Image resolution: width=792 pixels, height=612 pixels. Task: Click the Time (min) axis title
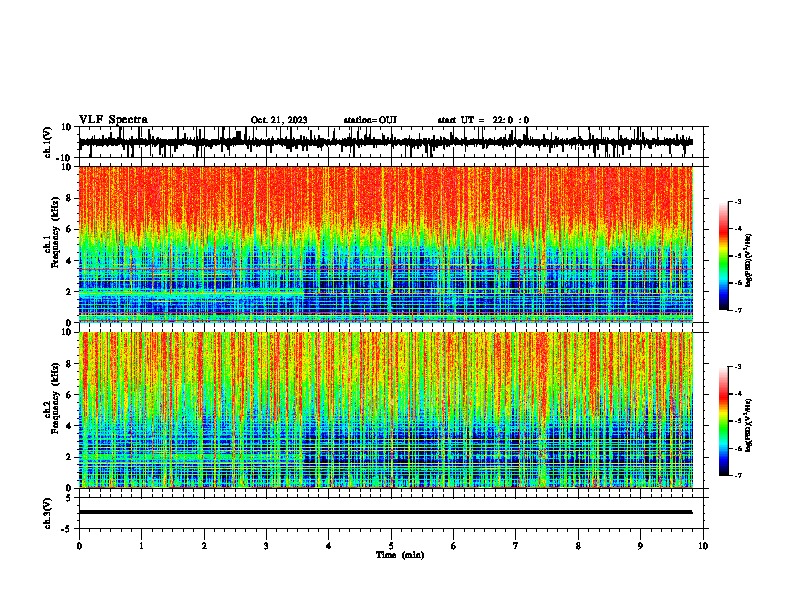pyautogui.click(x=400, y=555)
